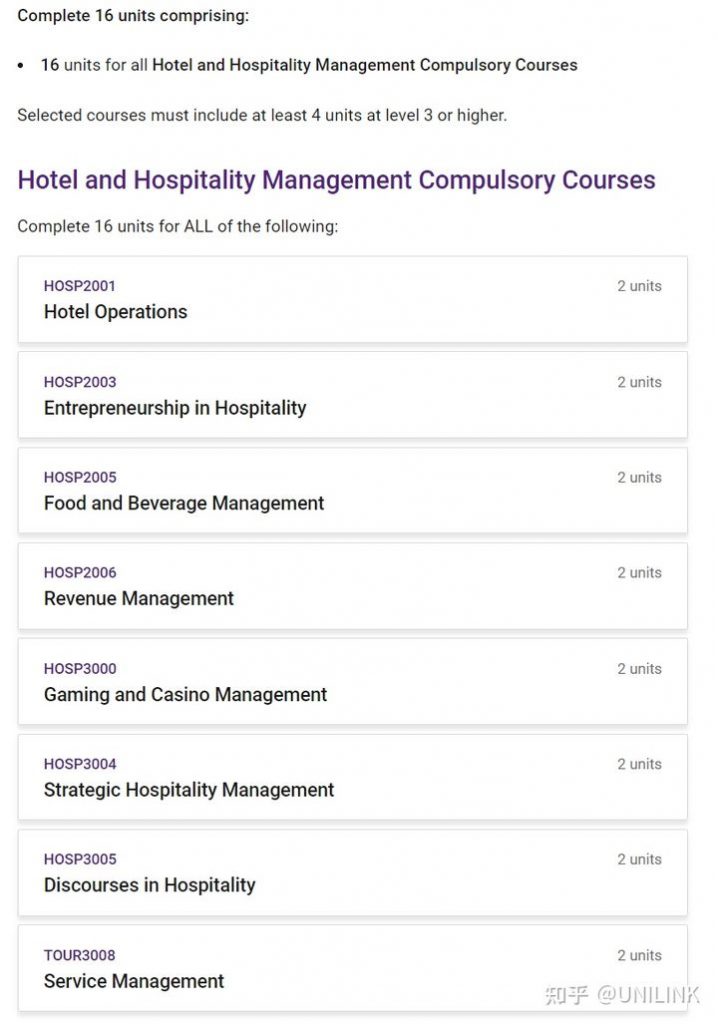Viewport: 718px width, 1024px height.
Task: Click the bold Compulsory Courses bullet link
Action: click(365, 65)
